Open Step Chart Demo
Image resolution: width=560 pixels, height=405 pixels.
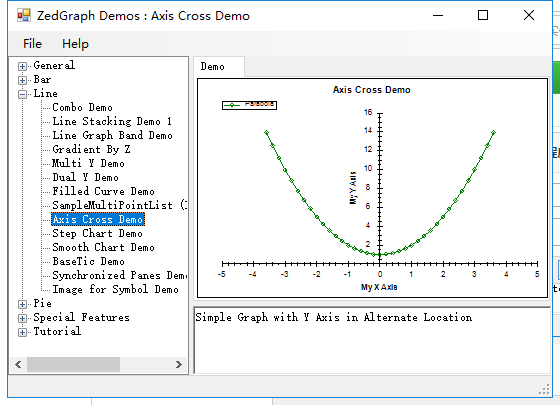pos(98,233)
